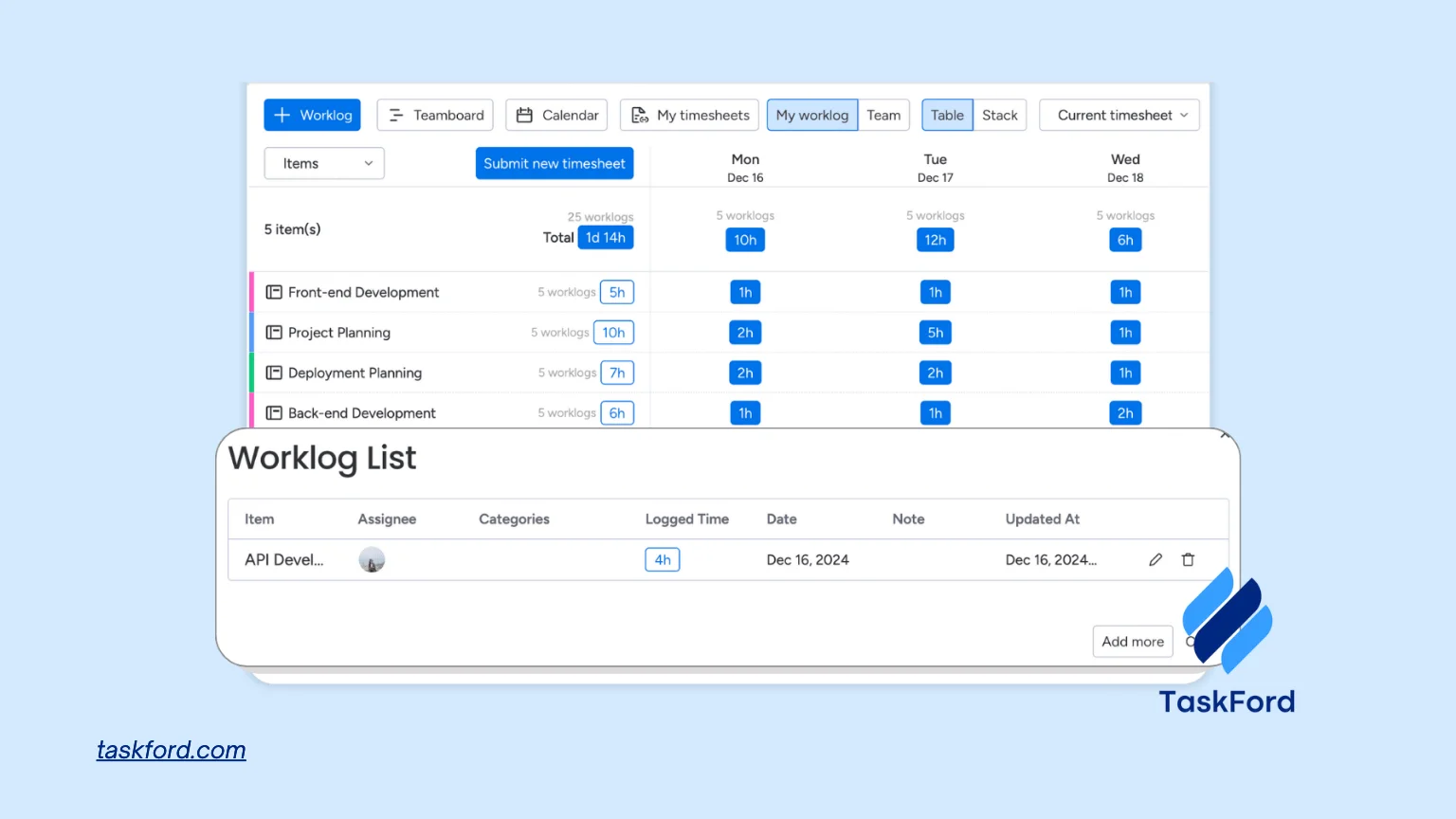Click the Deployment Planning item icon

pyautogui.click(x=274, y=373)
